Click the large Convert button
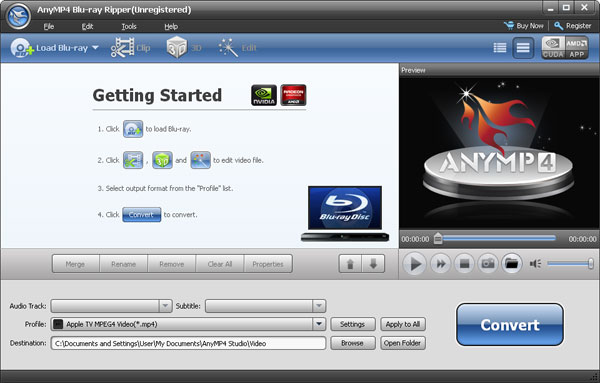Viewport: 600px width, 383px height. pyautogui.click(x=509, y=324)
